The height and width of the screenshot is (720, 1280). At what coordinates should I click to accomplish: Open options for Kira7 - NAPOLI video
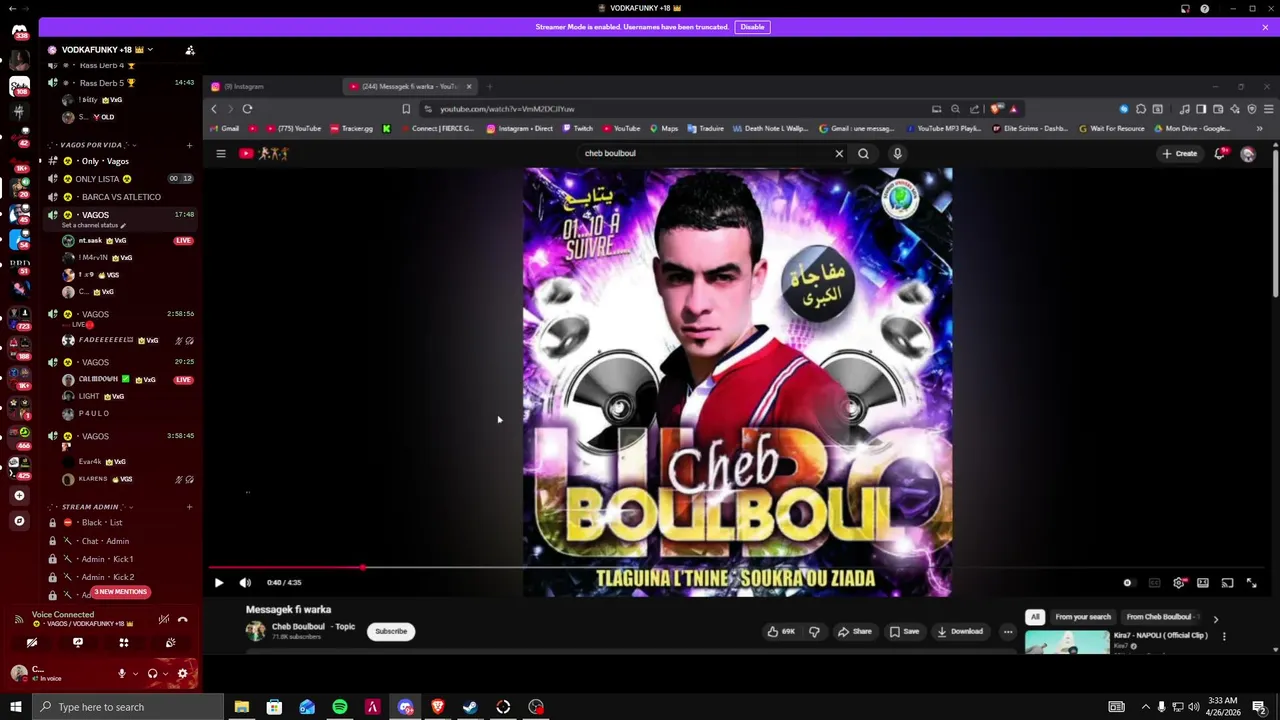click(1223, 636)
